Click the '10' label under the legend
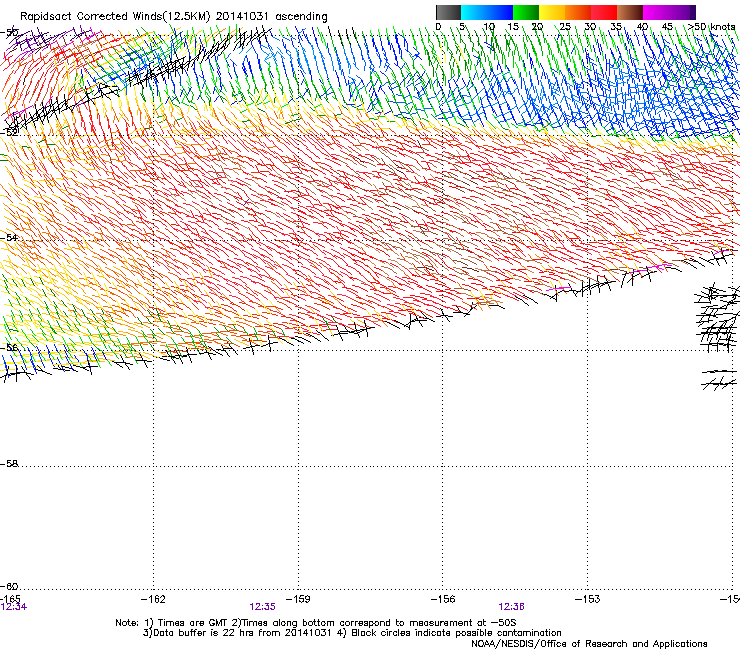Image resolution: width=740 pixels, height=650 pixels. point(489,27)
